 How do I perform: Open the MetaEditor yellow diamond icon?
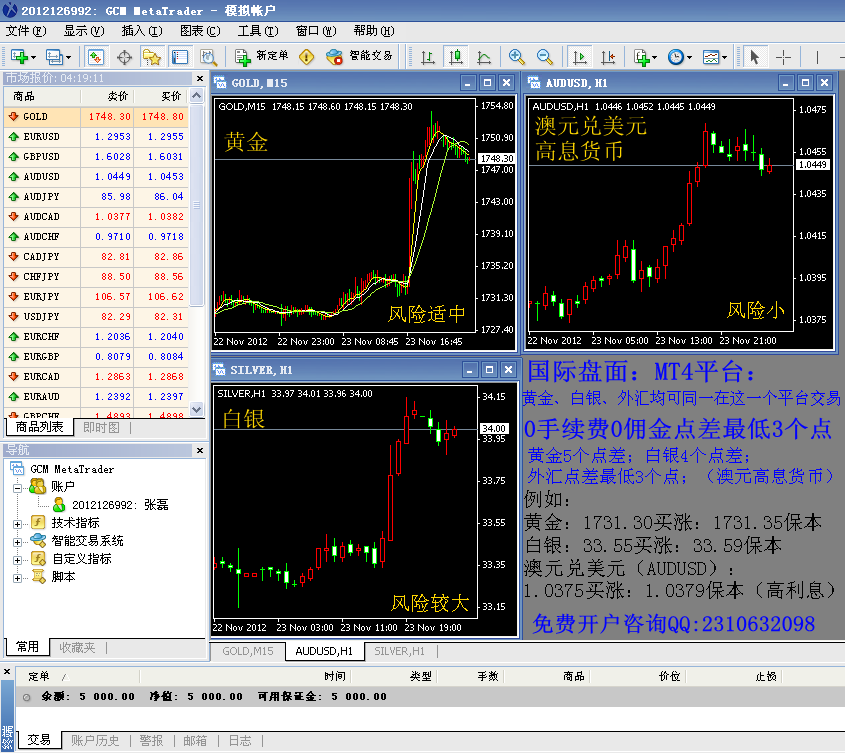307,57
